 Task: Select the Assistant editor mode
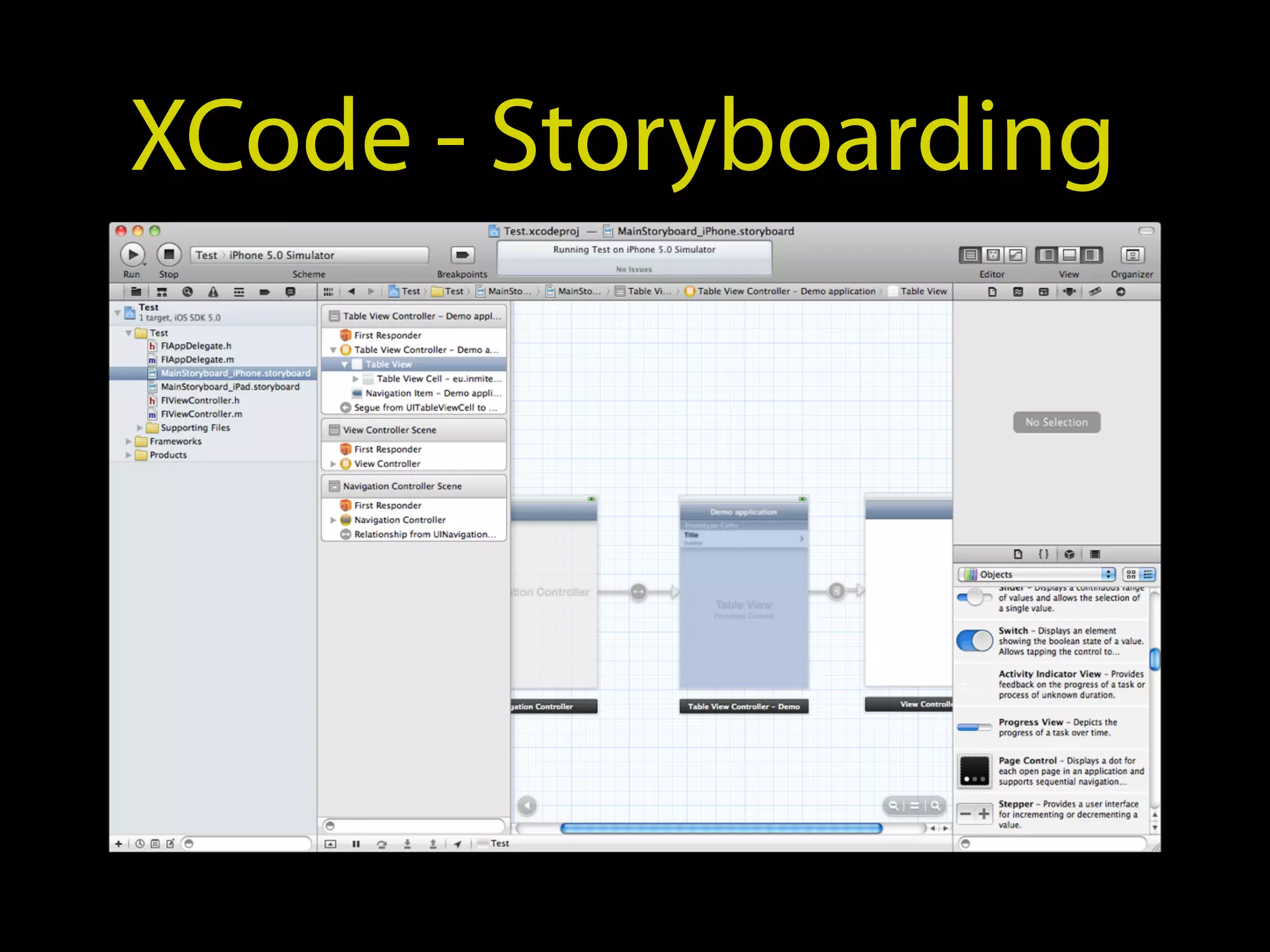coord(993,255)
